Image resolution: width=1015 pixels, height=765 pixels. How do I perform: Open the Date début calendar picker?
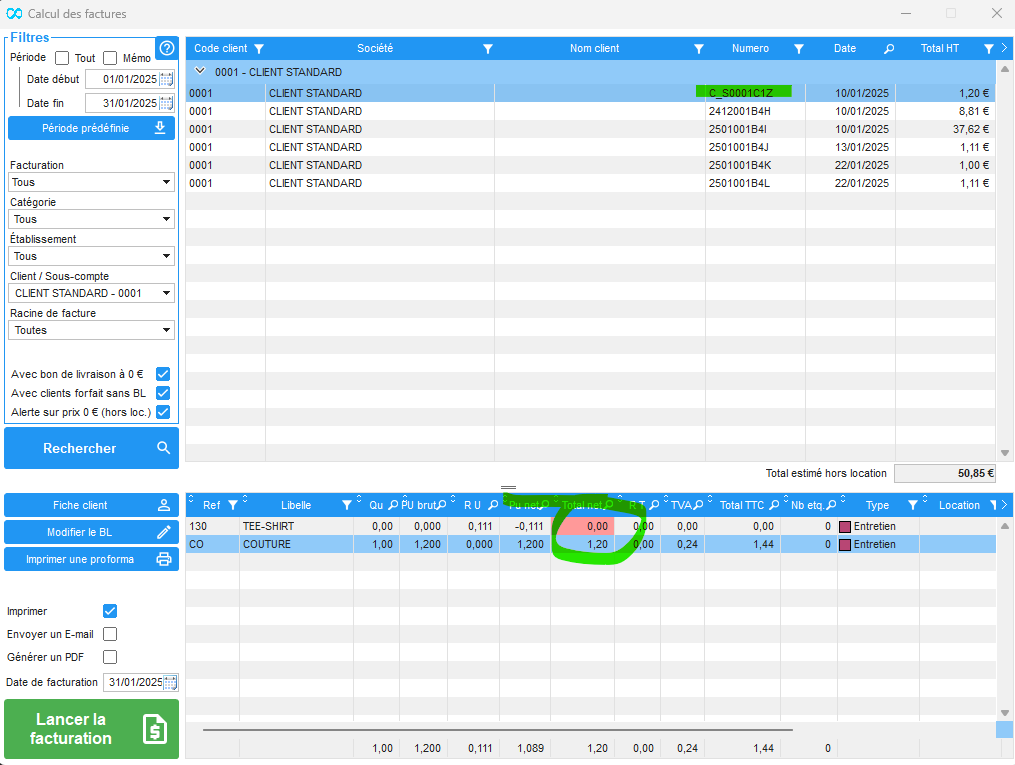pyautogui.click(x=167, y=79)
